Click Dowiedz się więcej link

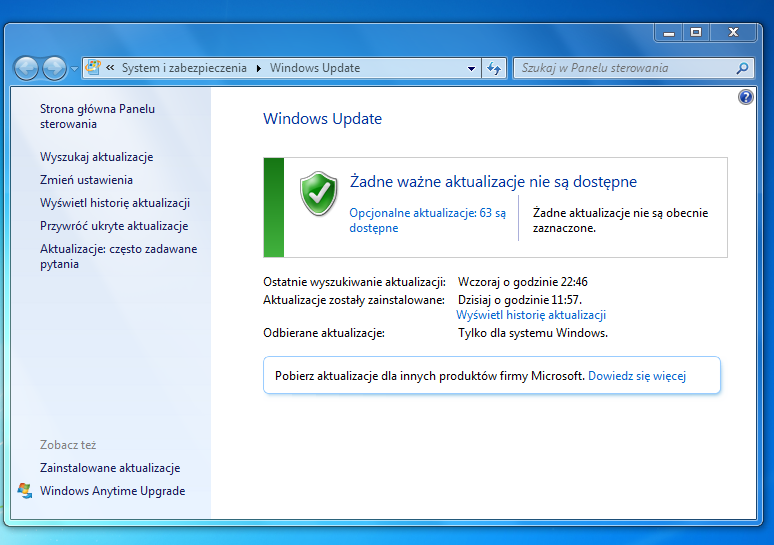click(x=637, y=376)
